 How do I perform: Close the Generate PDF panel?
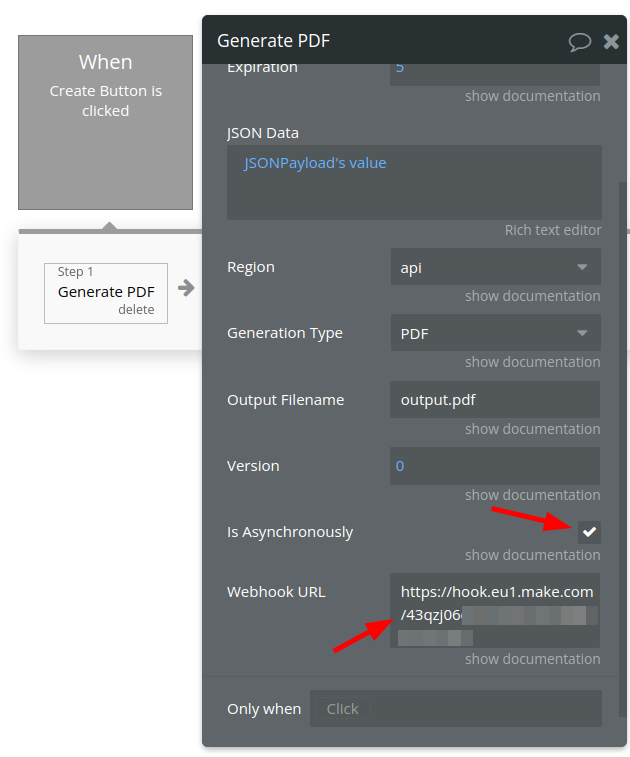(611, 41)
